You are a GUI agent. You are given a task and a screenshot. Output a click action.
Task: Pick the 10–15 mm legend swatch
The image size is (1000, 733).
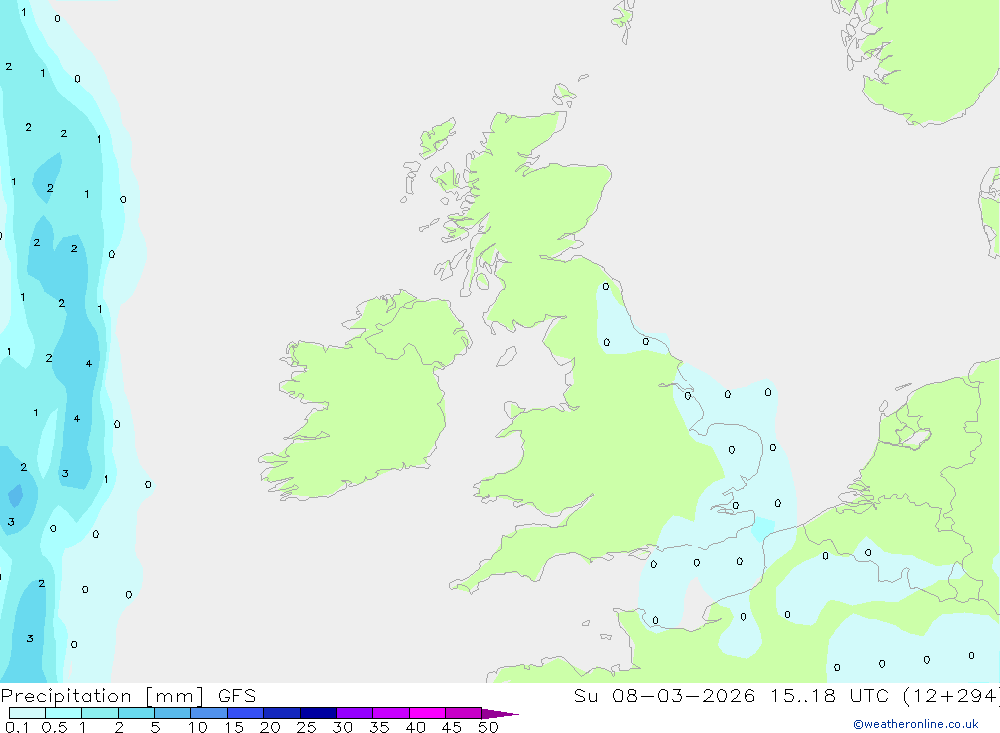pyautogui.click(x=209, y=713)
